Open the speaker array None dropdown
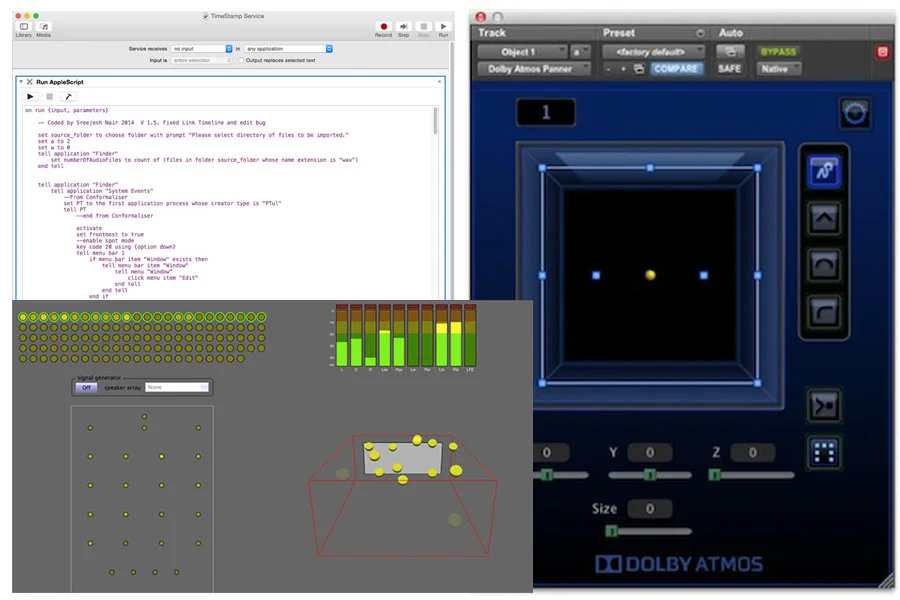900x600 pixels. click(177, 388)
